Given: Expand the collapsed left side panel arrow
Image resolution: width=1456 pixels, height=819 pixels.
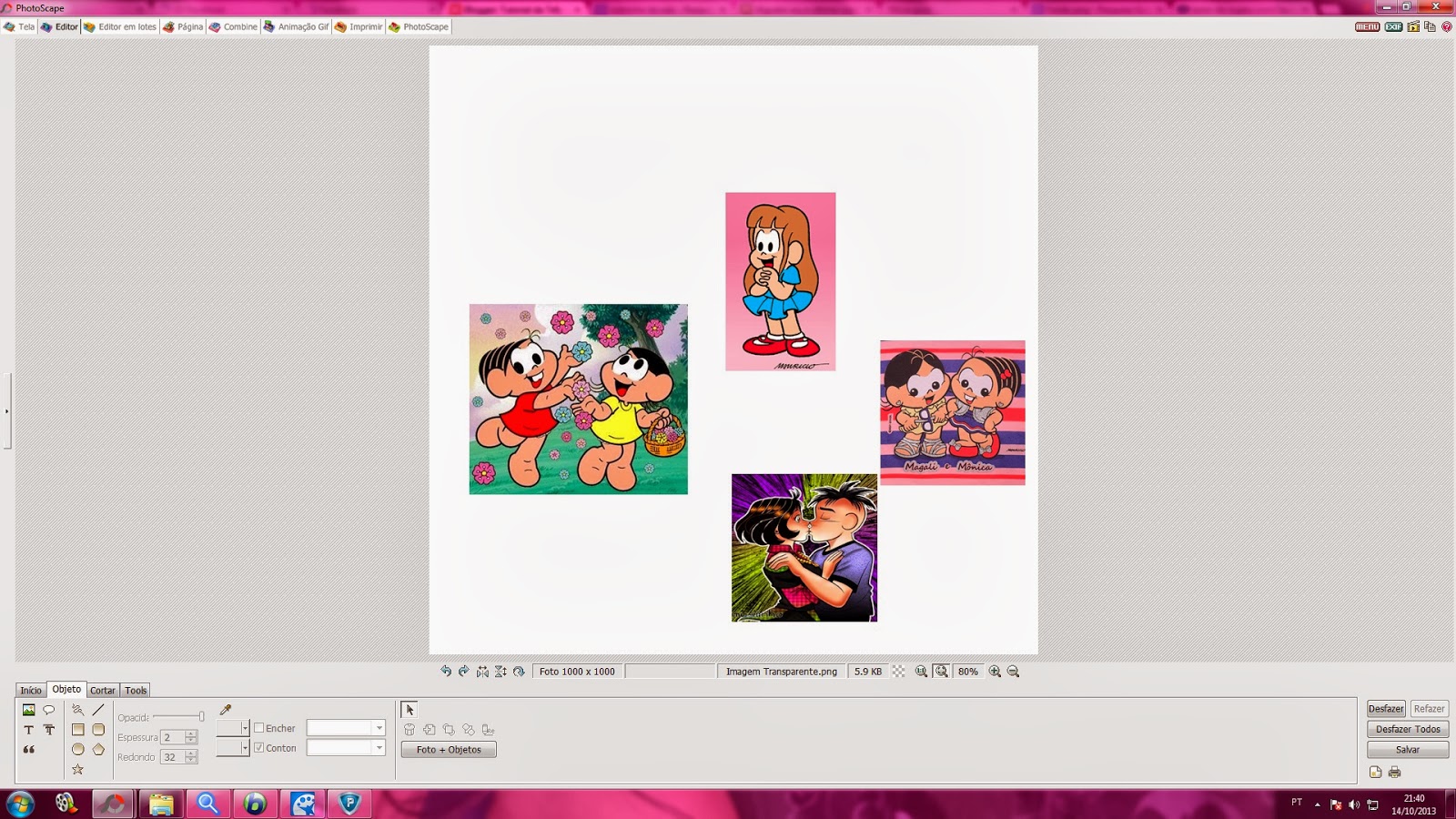Looking at the screenshot, I should tap(6, 411).
